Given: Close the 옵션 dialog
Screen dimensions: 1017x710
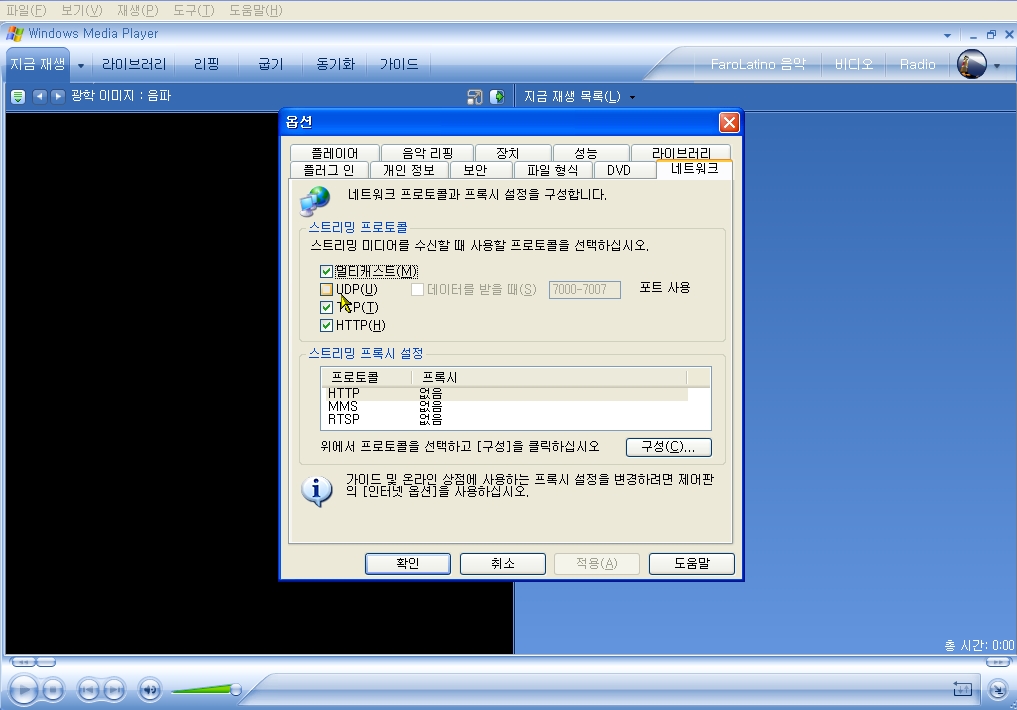Looking at the screenshot, I should 729,122.
